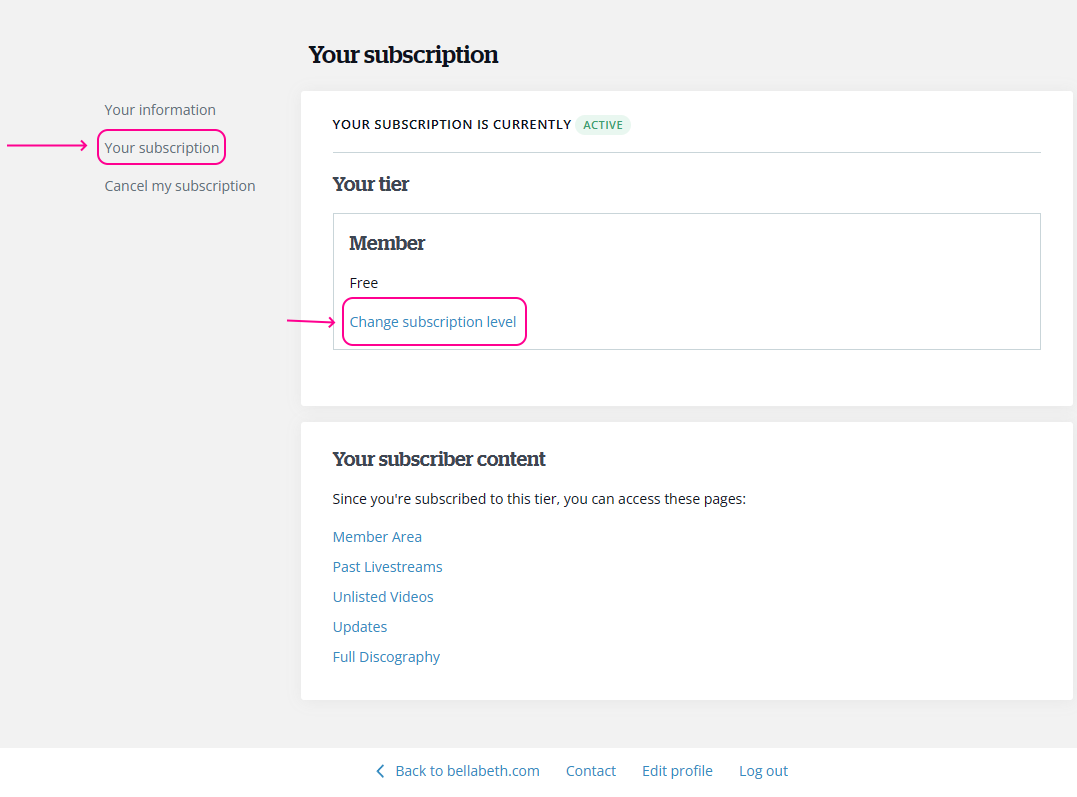Open the Your information menu item
Viewport: 1077px width, 797px height.
160,110
